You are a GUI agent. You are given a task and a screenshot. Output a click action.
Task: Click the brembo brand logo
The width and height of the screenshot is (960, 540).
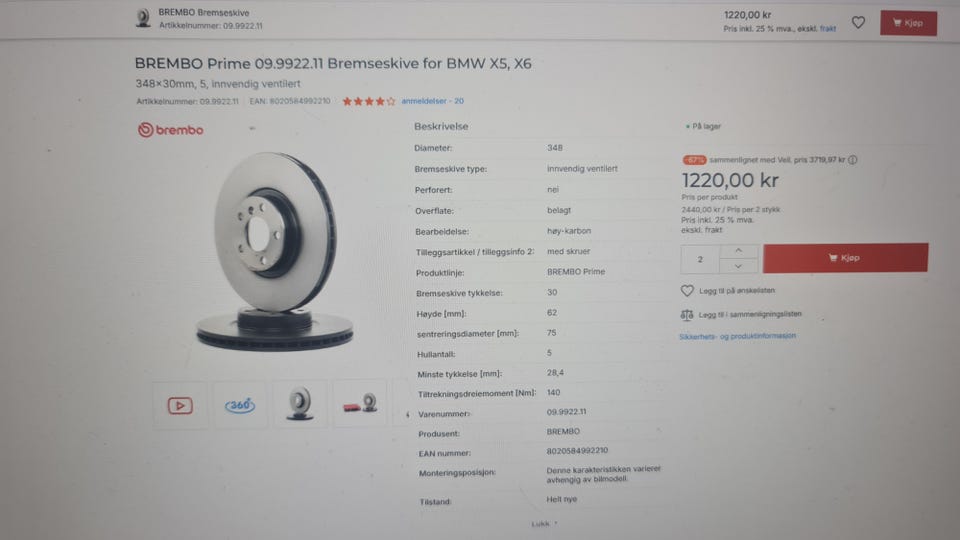coord(171,130)
